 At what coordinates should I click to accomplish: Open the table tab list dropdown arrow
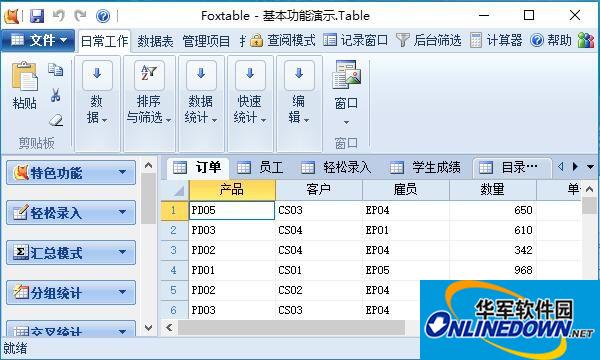(x=590, y=167)
